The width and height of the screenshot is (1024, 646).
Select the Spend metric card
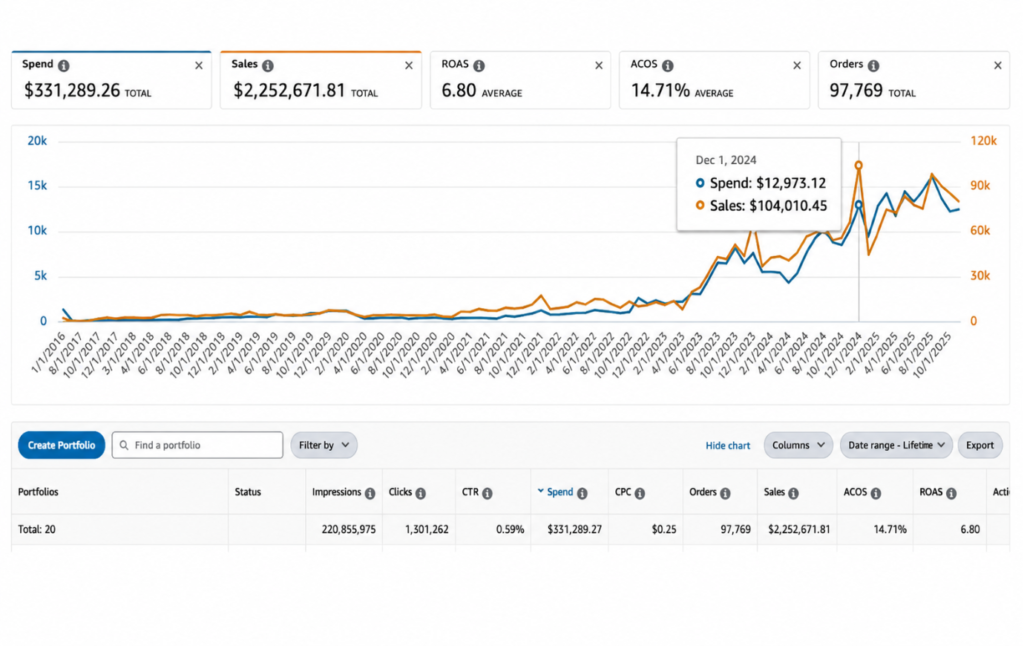click(111, 80)
